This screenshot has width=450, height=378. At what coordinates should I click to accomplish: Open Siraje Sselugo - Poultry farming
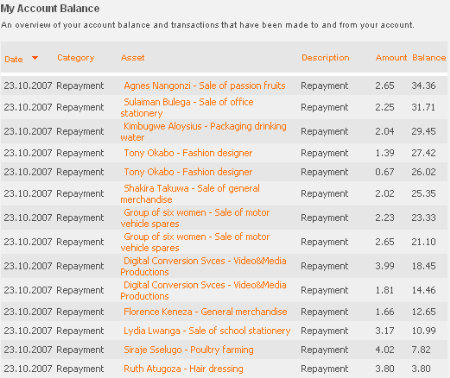188,350
